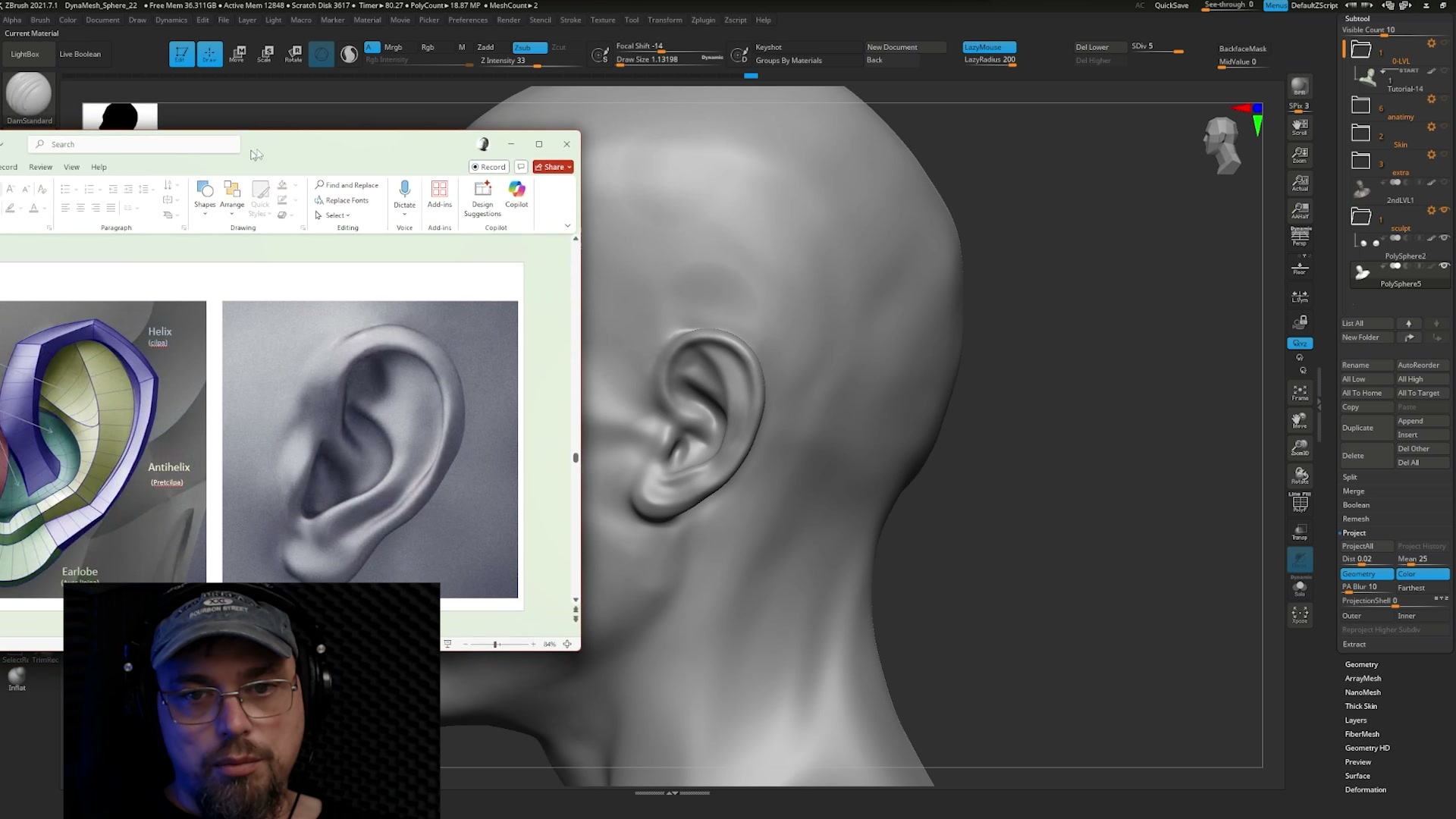1456x819 pixels.
Task: Select the 2ndLVL1 subtool
Action: click(x=1400, y=190)
